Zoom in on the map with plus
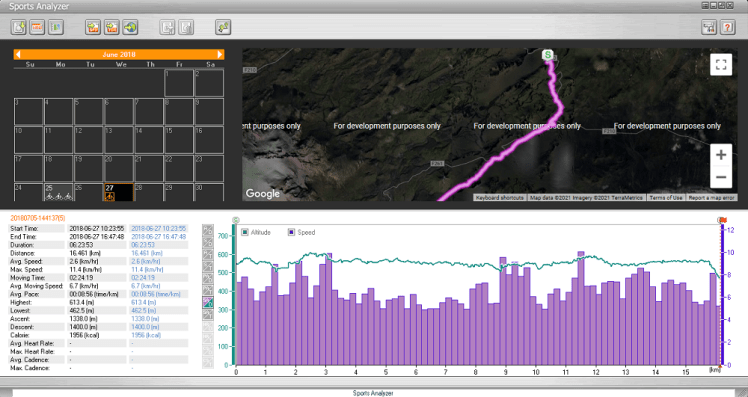Viewport: 748px width, 397px height. [x=721, y=155]
